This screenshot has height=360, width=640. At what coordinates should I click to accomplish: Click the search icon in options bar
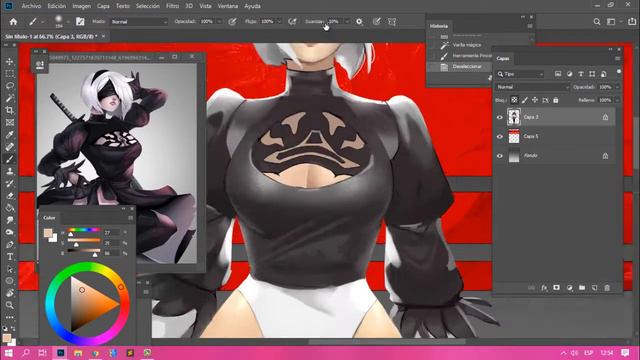(x=597, y=22)
